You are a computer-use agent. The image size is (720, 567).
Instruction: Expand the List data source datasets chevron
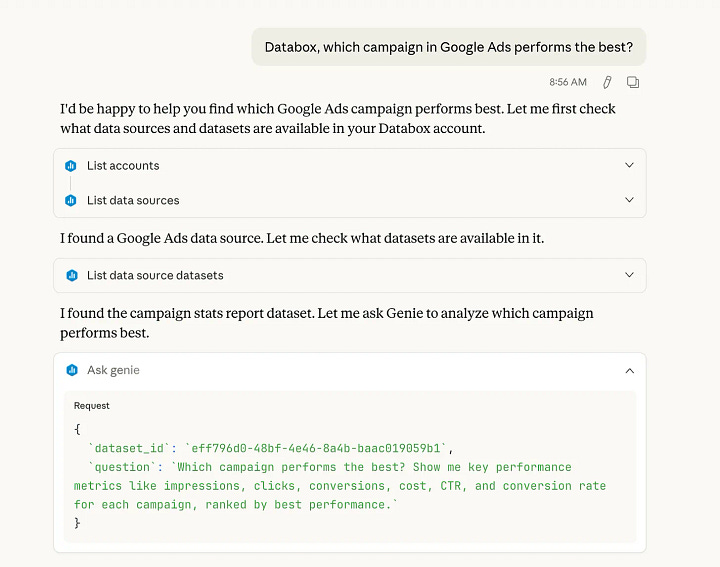coord(629,275)
